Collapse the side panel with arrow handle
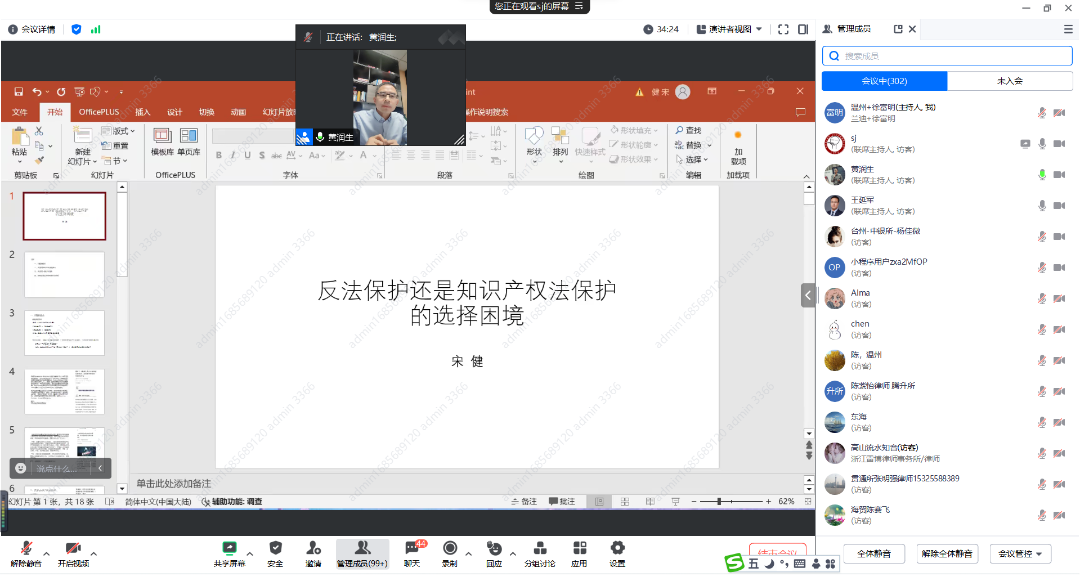Screen dimensions: 1080x575 [x=807, y=295]
